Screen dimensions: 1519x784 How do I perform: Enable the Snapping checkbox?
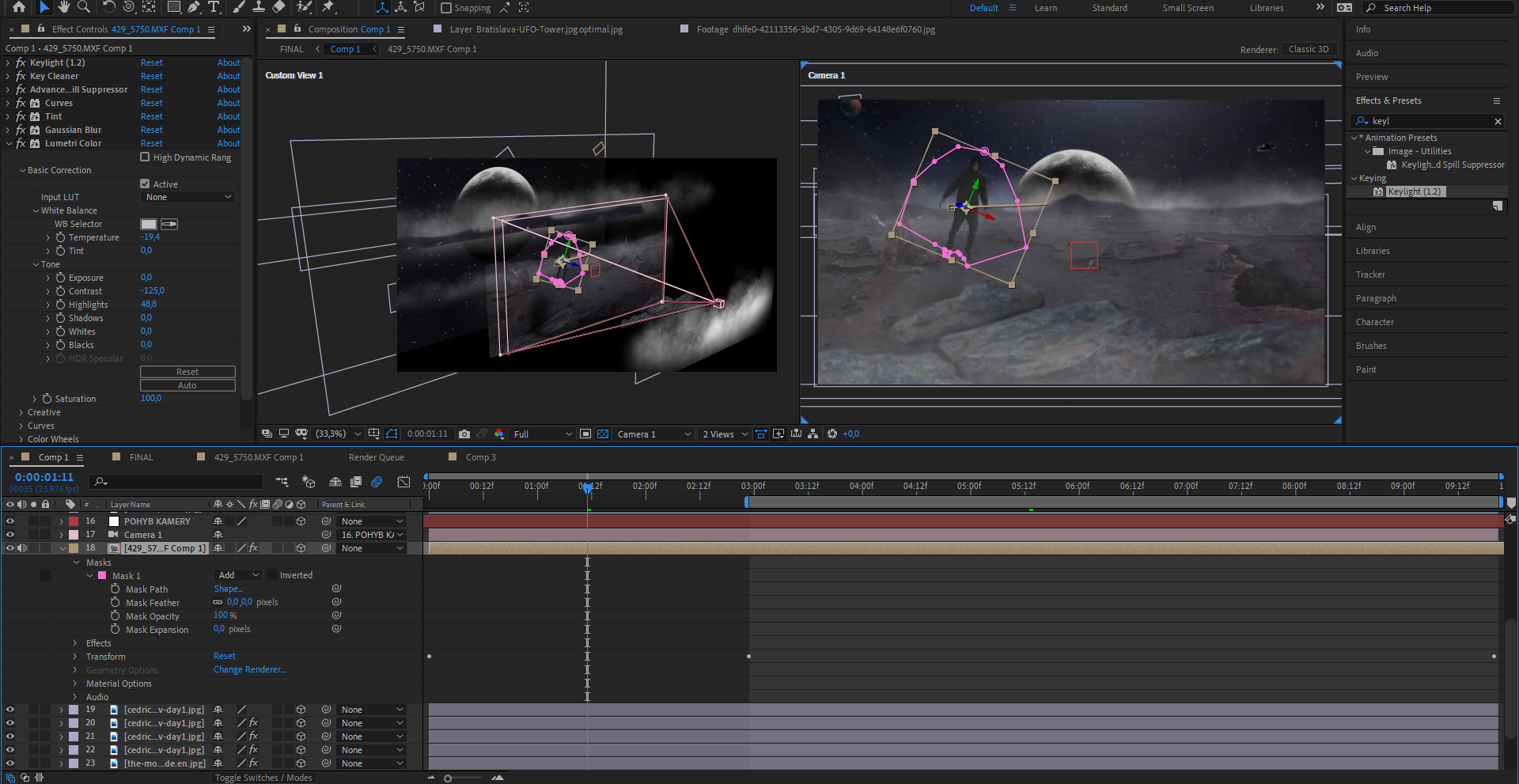click(446, 8)
